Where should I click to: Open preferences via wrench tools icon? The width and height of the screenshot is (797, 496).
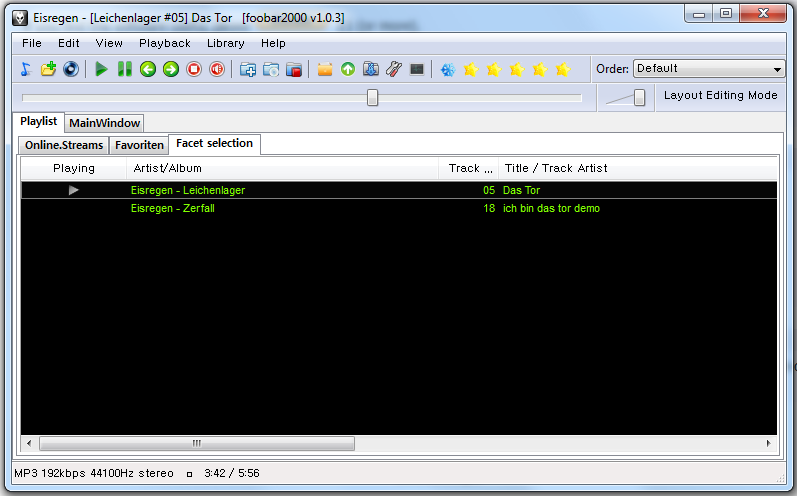(394, 69)
